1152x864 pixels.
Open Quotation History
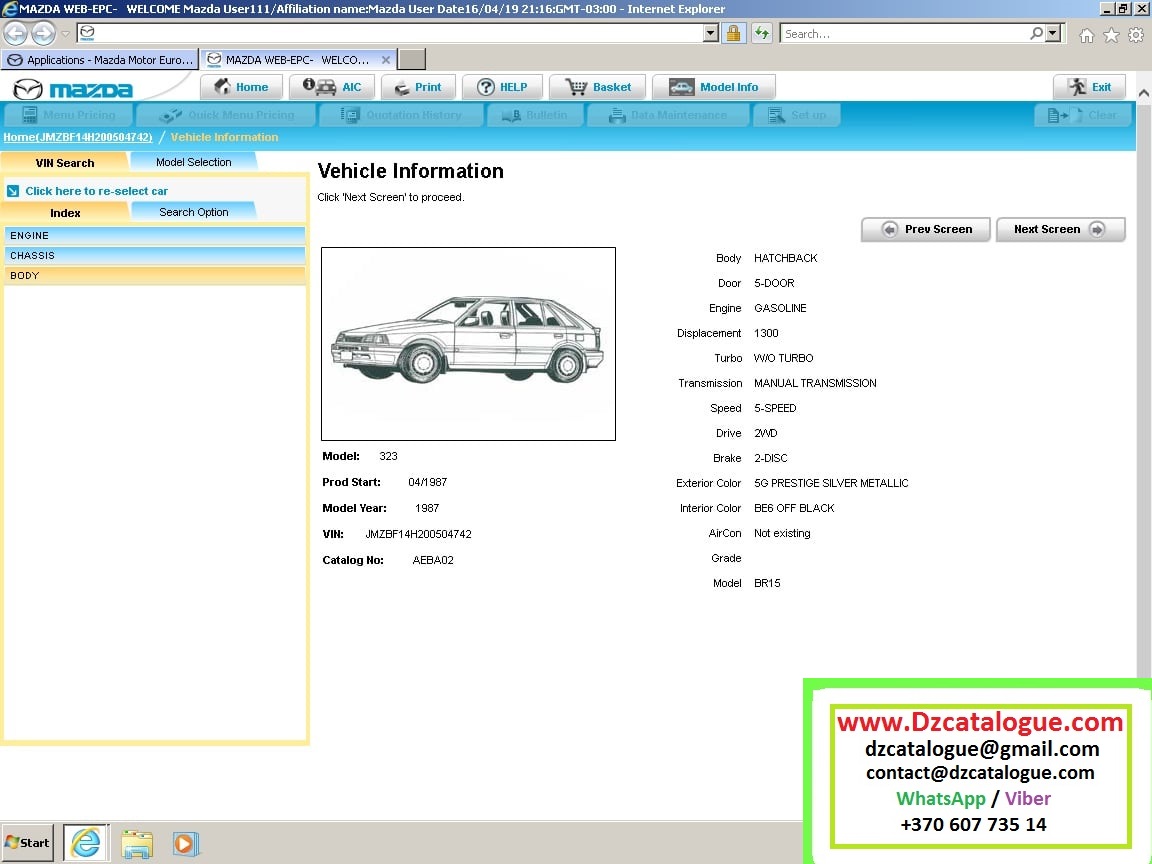pyautogui.click(x=402, y=115)
